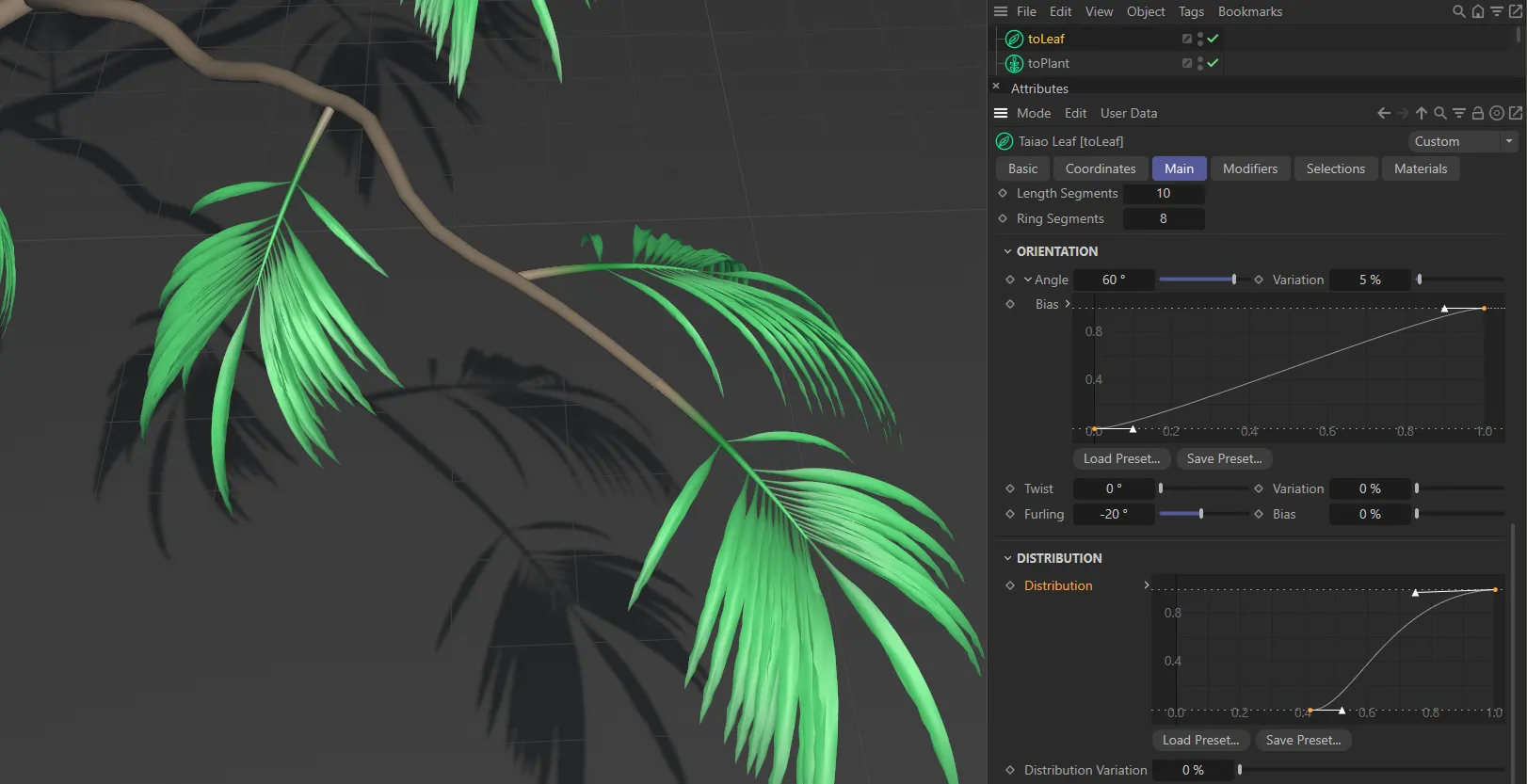Click the Object Manager home icon

click(1478, 11)
